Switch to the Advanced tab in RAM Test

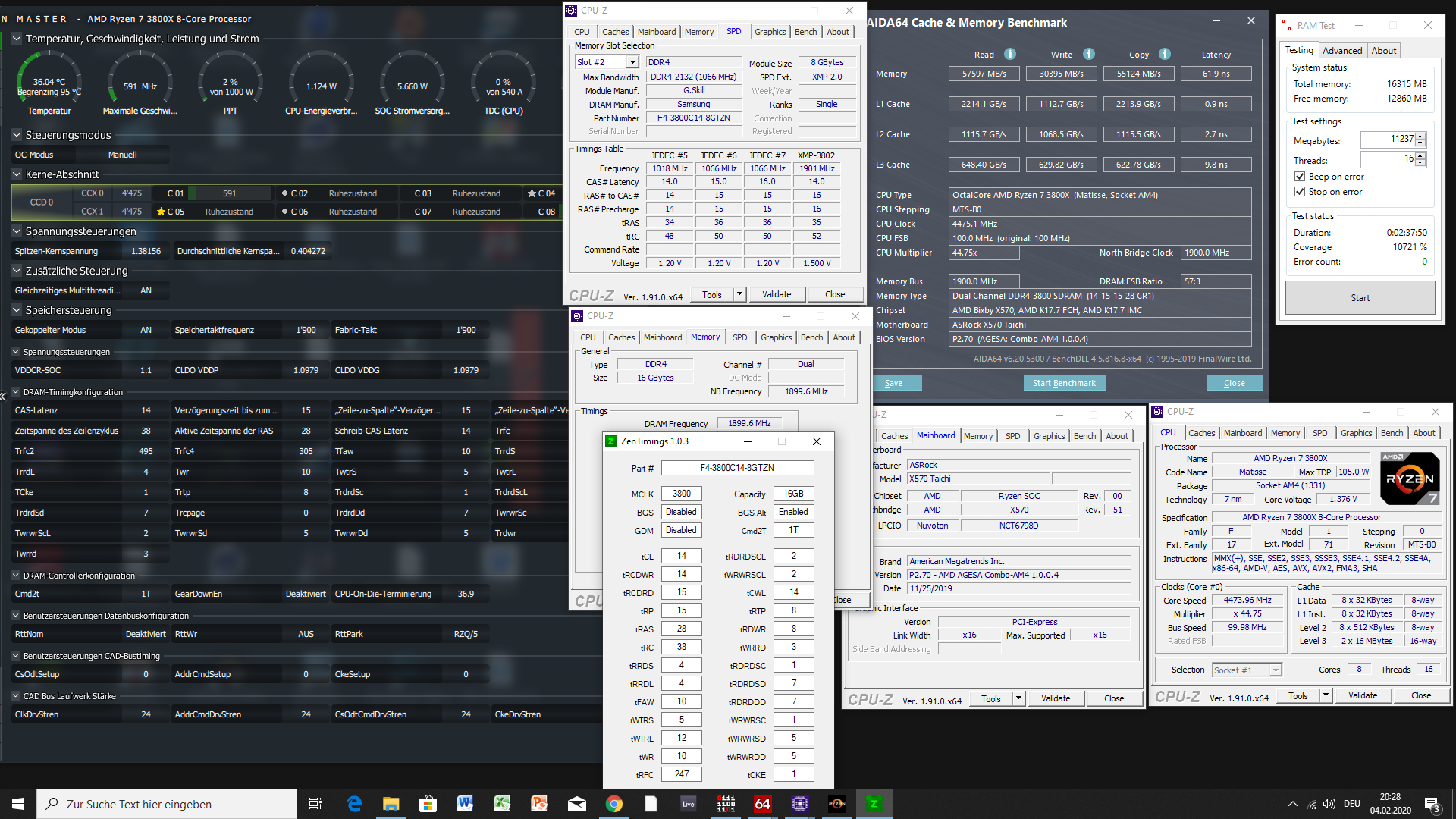[x=1342, y=51]
